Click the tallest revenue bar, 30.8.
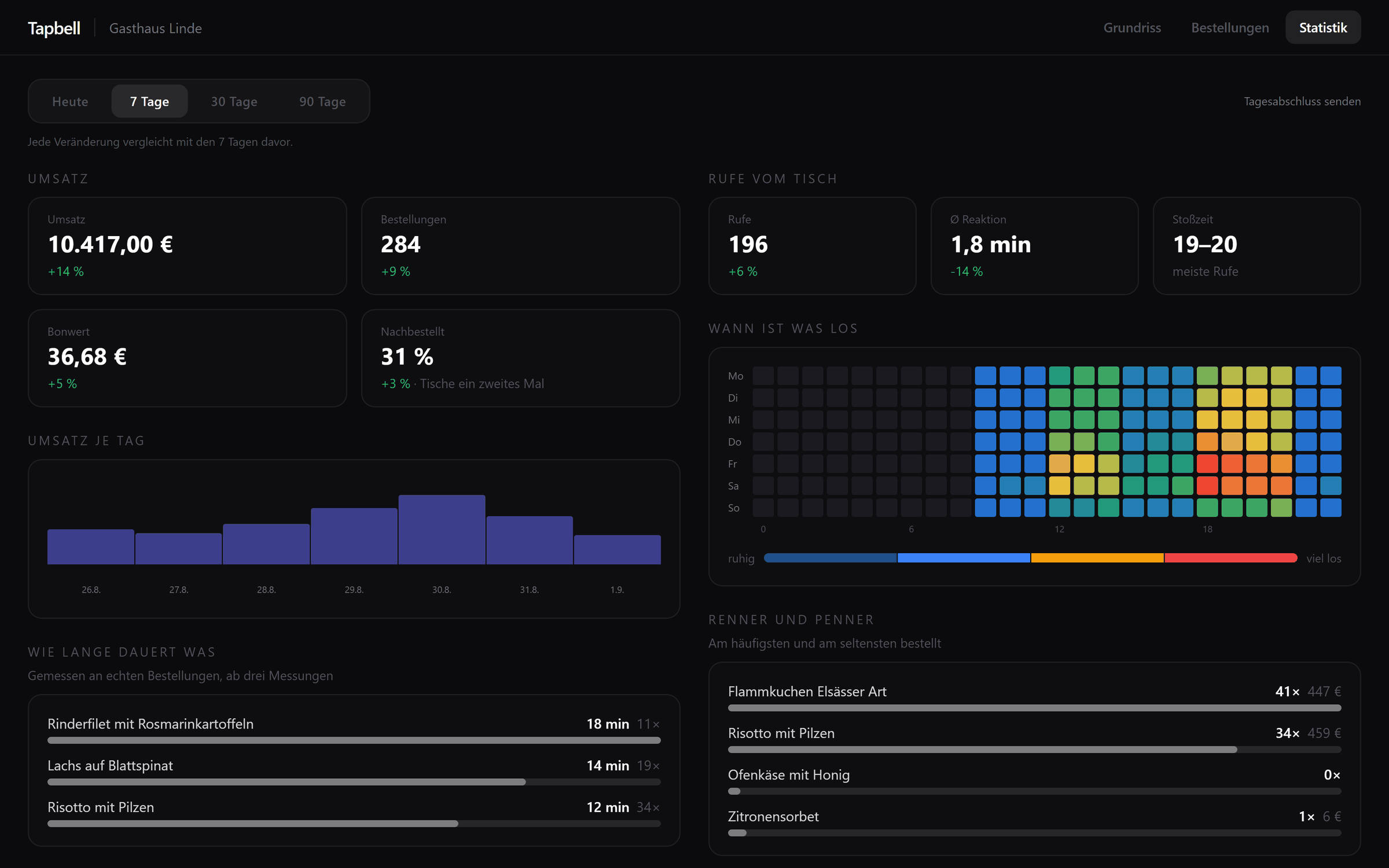Image resolution: width=1389 pixels, height=868 pixels. click(442, 529)
